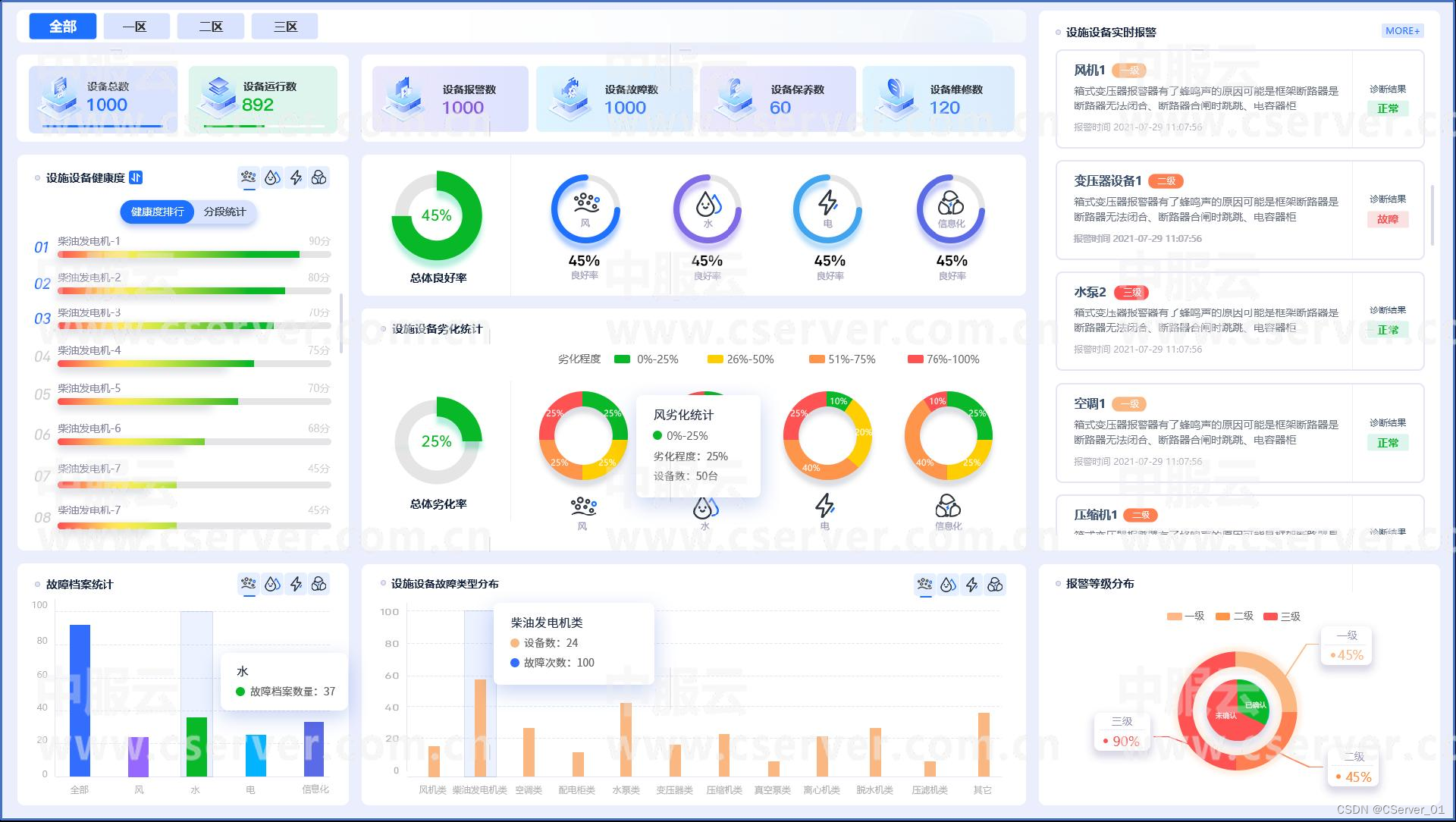
Task: Click informatization icon in fault archive panel
Action: (319, 584)
